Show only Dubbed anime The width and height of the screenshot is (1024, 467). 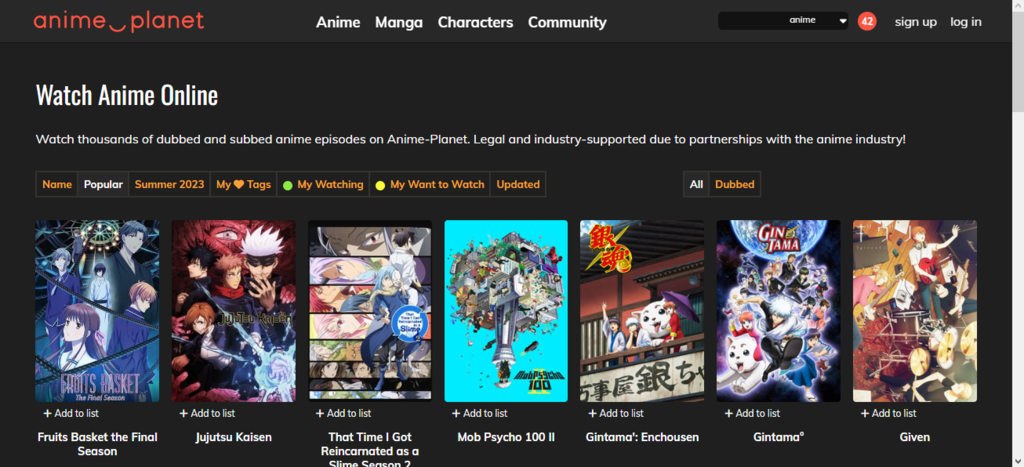[735, 184]
